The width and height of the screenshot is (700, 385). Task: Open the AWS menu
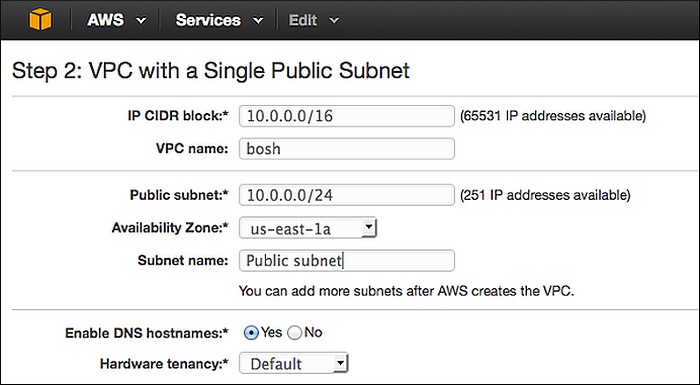tap(116, 20)
